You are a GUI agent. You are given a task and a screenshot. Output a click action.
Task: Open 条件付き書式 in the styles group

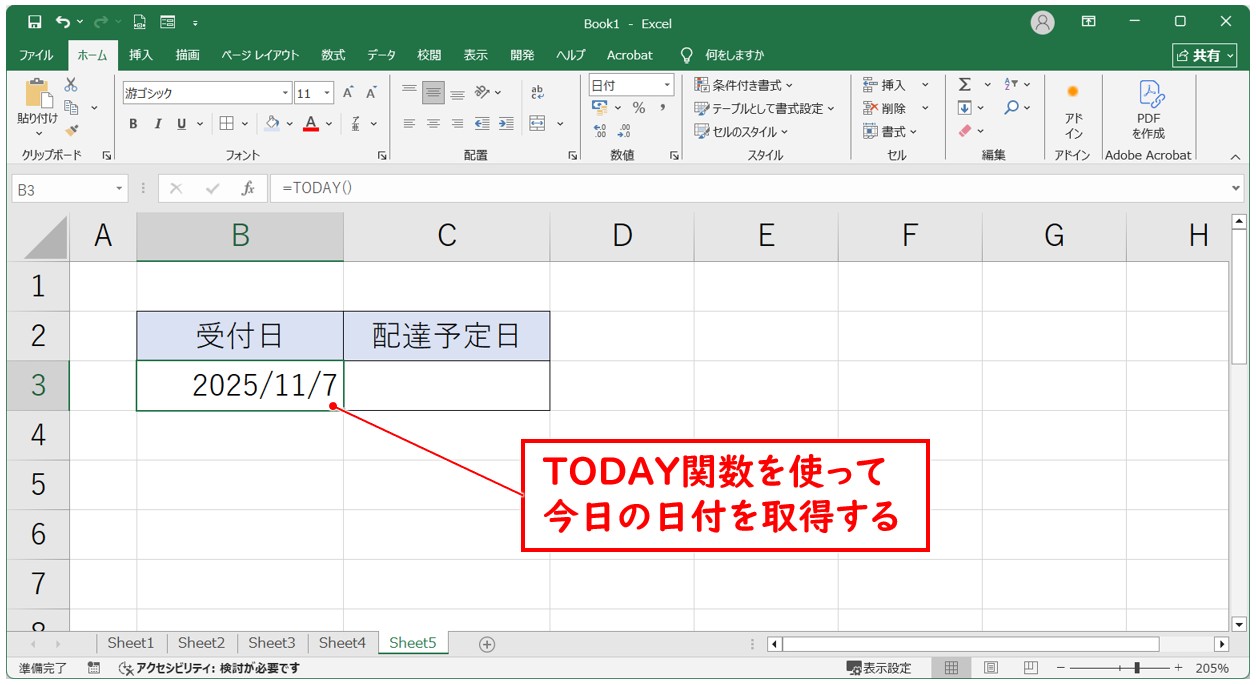(x=742, y=84)
